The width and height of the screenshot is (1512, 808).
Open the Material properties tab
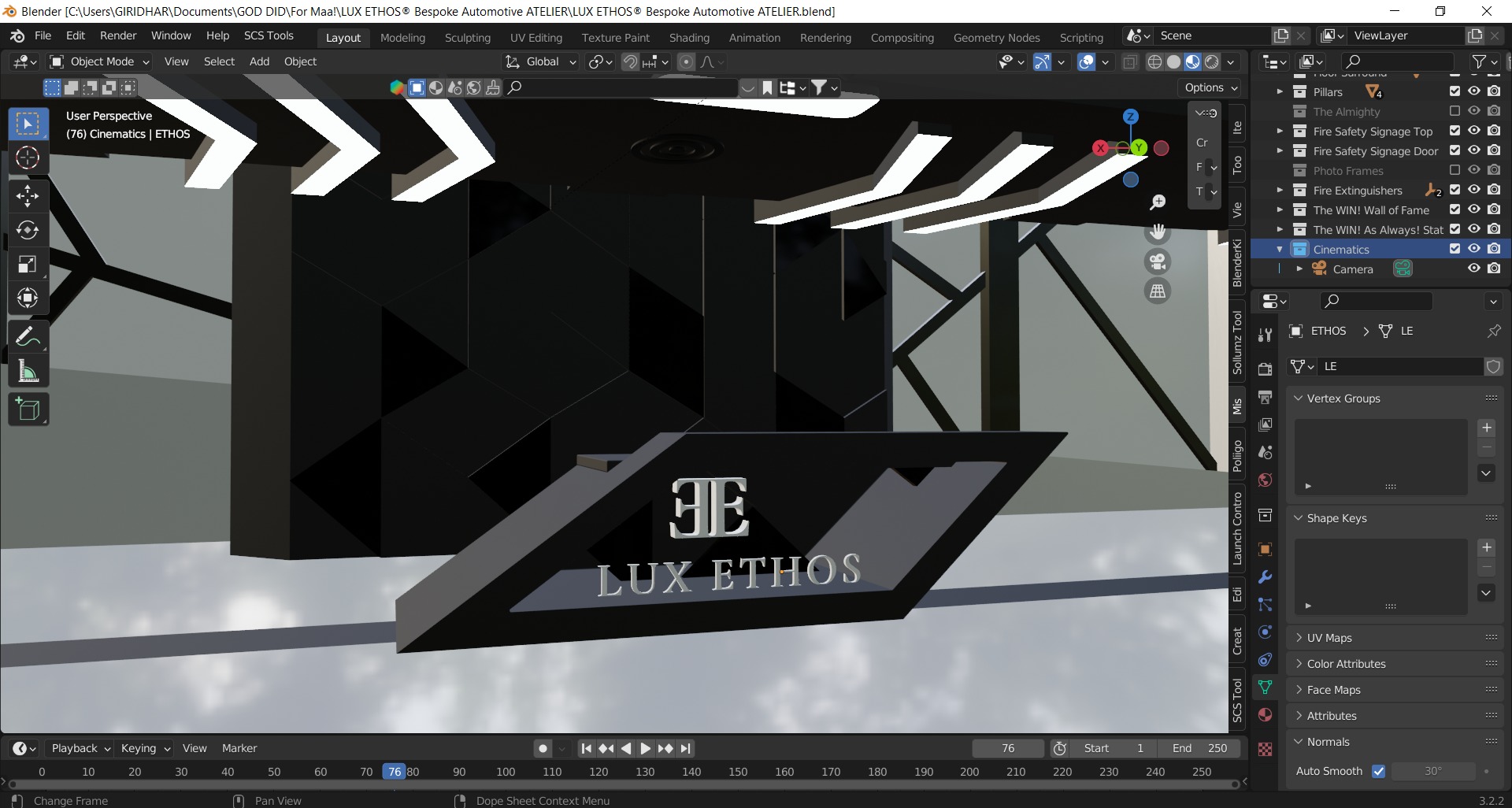(x=1266, y=715)
